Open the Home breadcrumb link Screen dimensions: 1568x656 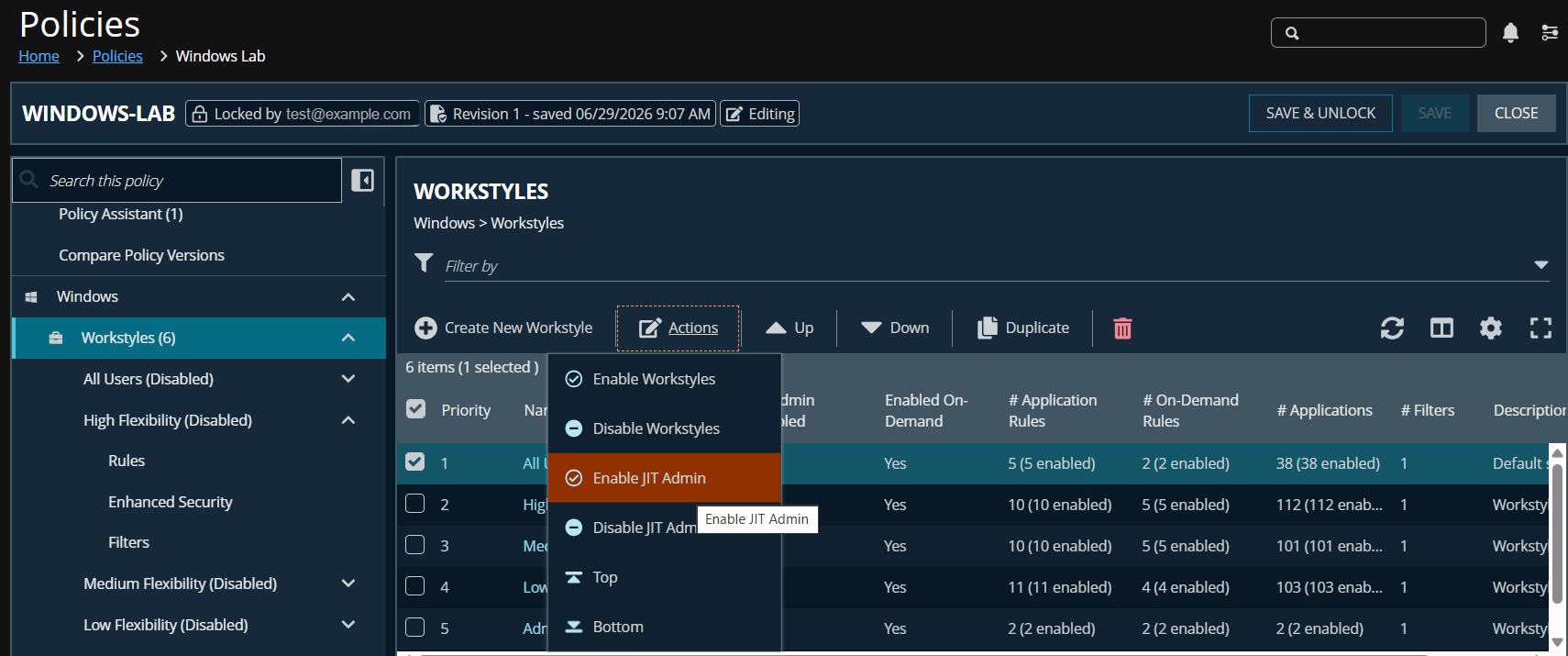[x=39, y=56]
